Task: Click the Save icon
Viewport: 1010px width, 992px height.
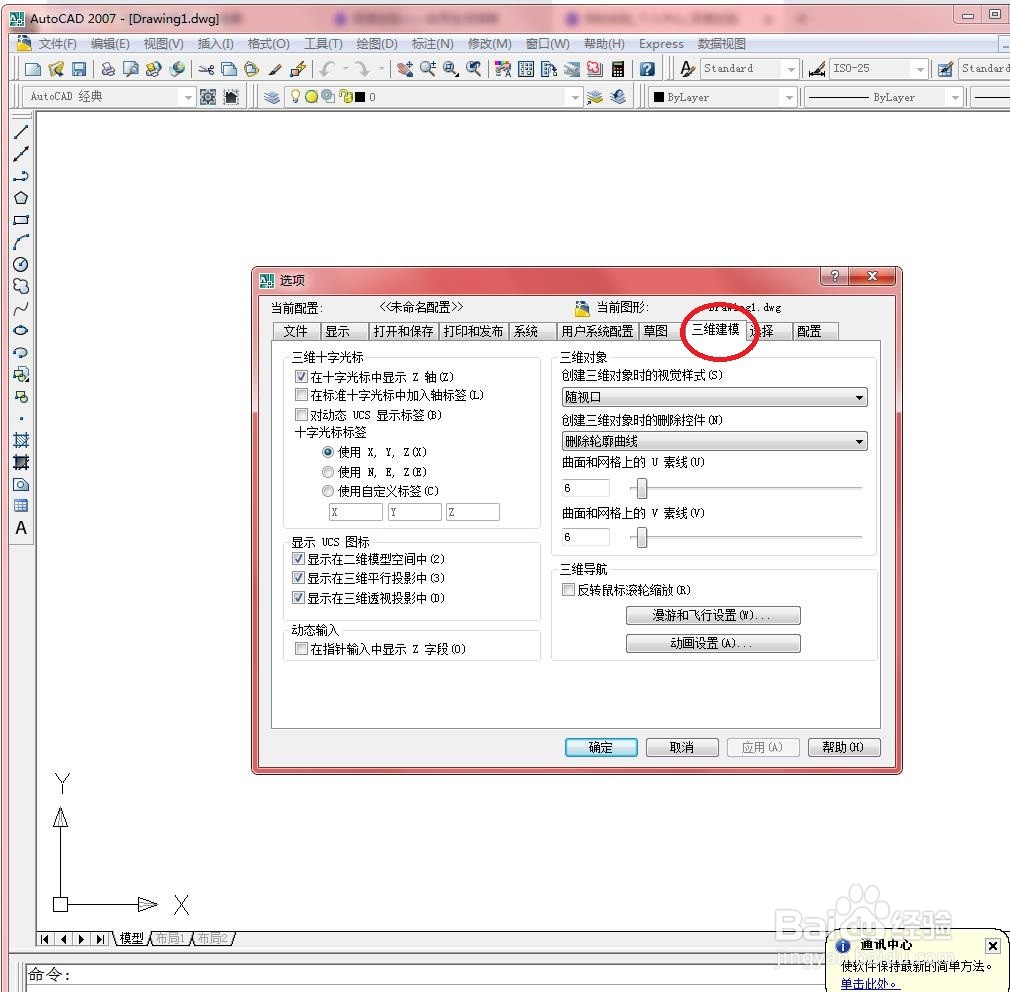Action: coord(79,69)
